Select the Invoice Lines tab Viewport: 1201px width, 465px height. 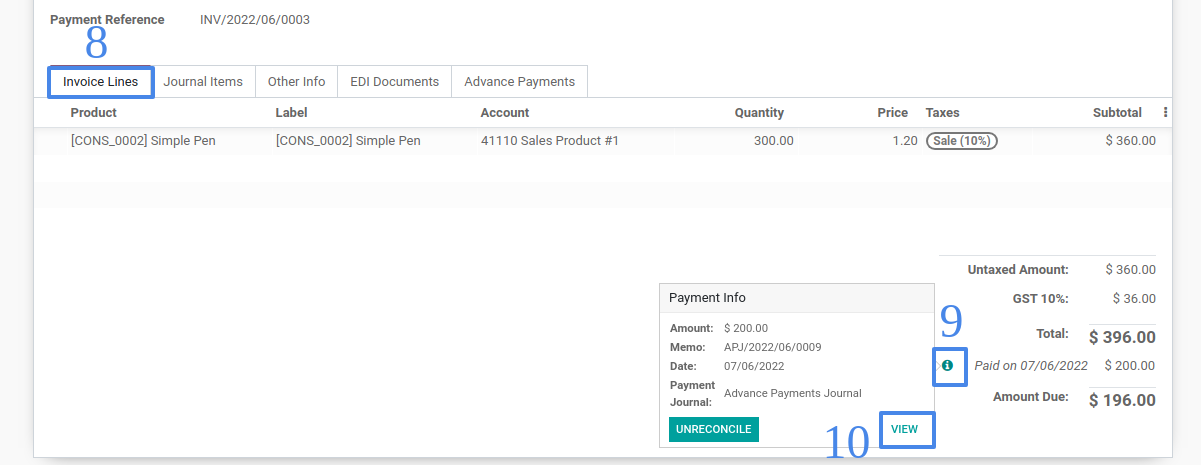[101, 82]
